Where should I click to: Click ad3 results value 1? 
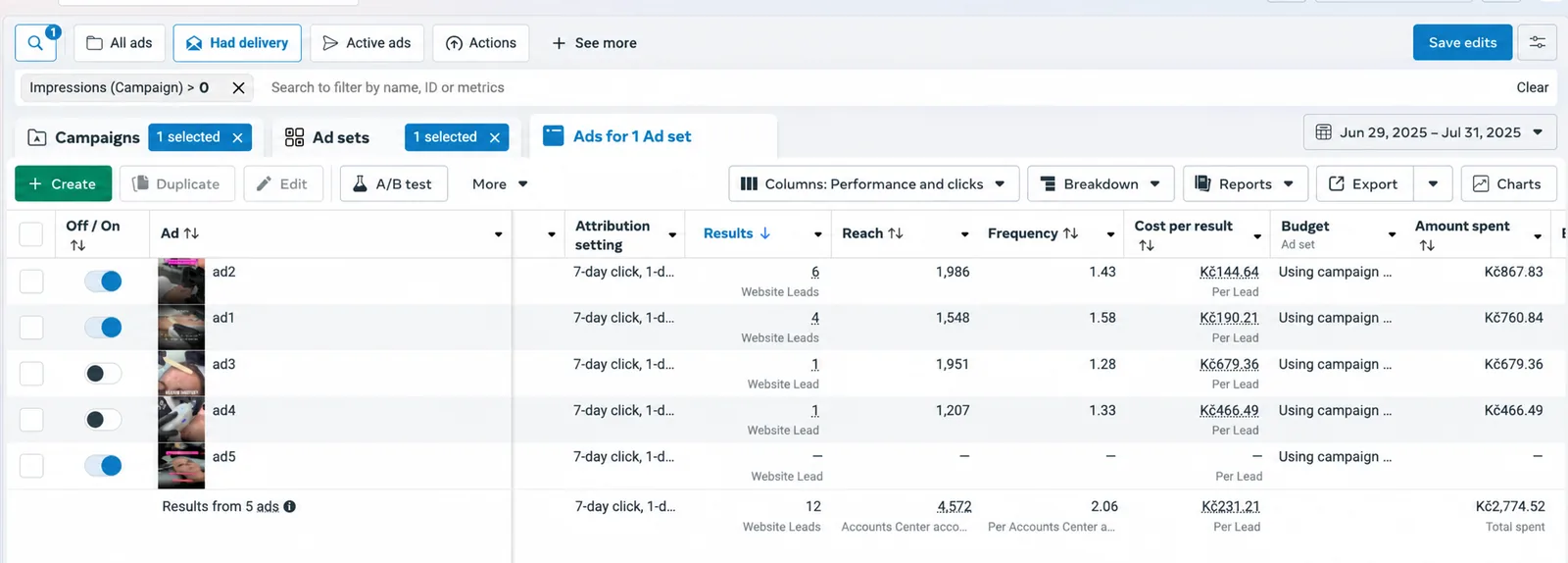(x=814, y=364)
